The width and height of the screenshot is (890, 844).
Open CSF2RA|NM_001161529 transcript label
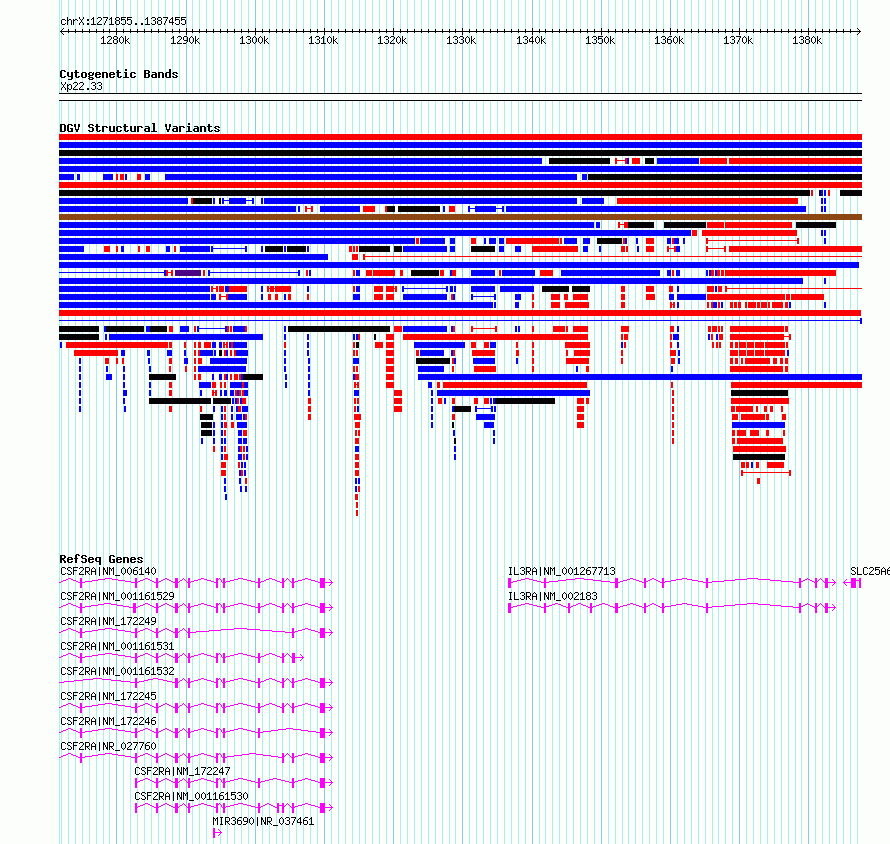117,597
